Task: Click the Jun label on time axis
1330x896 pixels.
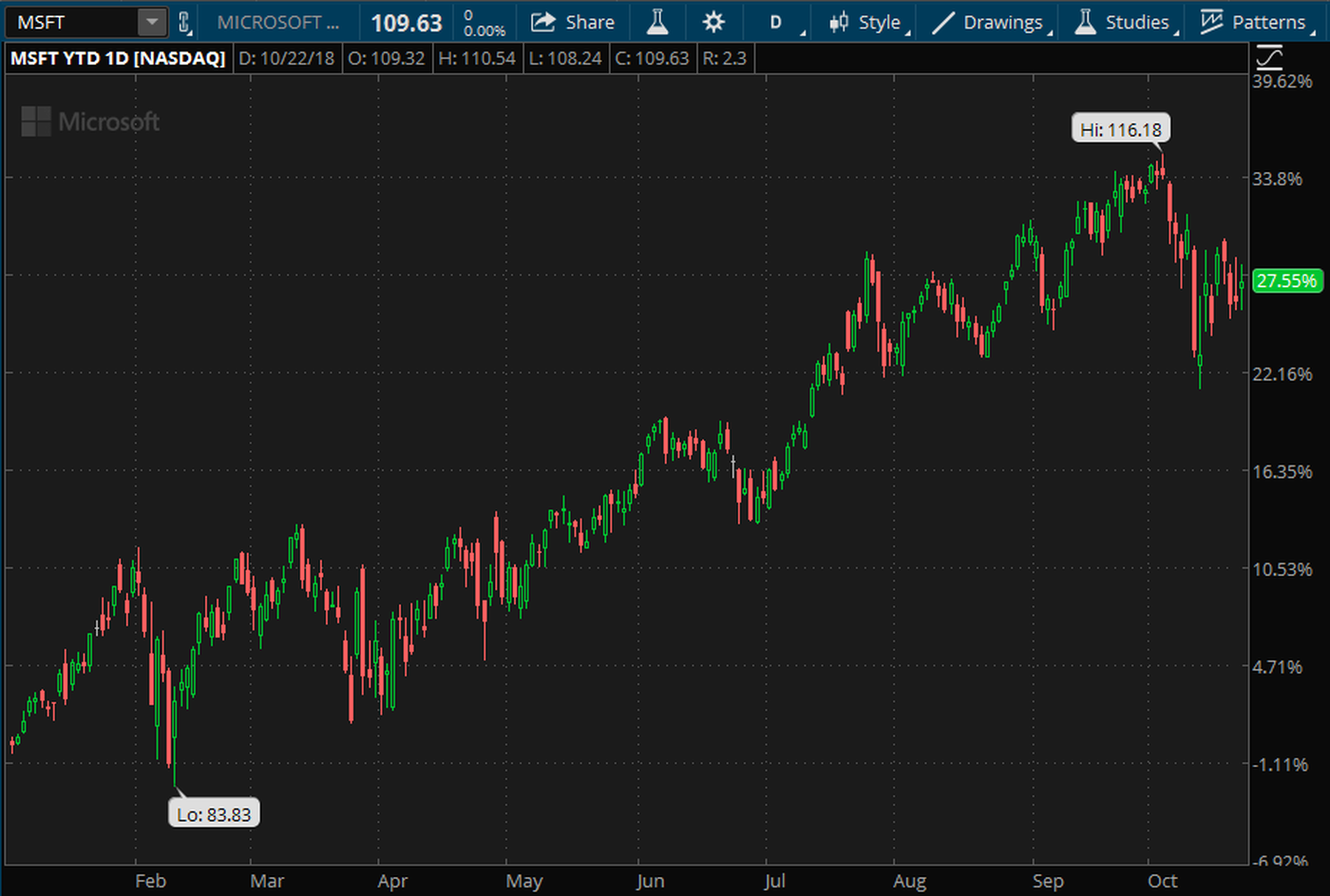Action: pos(651,881)
